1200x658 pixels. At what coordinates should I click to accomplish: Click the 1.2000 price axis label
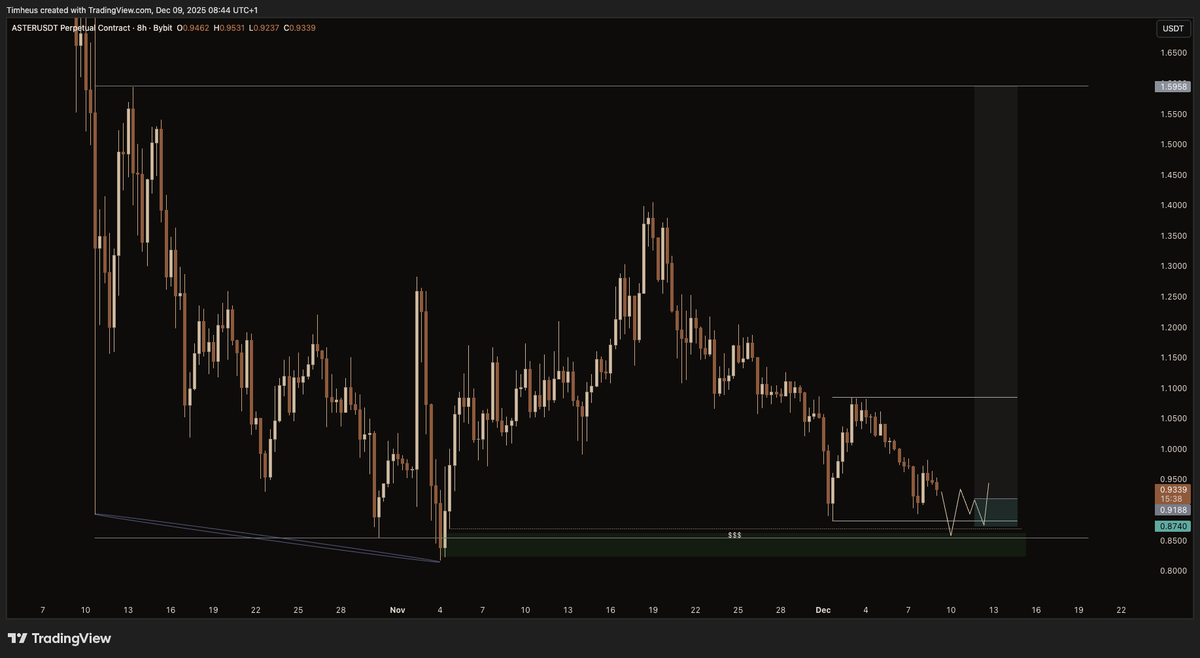(1174, 327)
